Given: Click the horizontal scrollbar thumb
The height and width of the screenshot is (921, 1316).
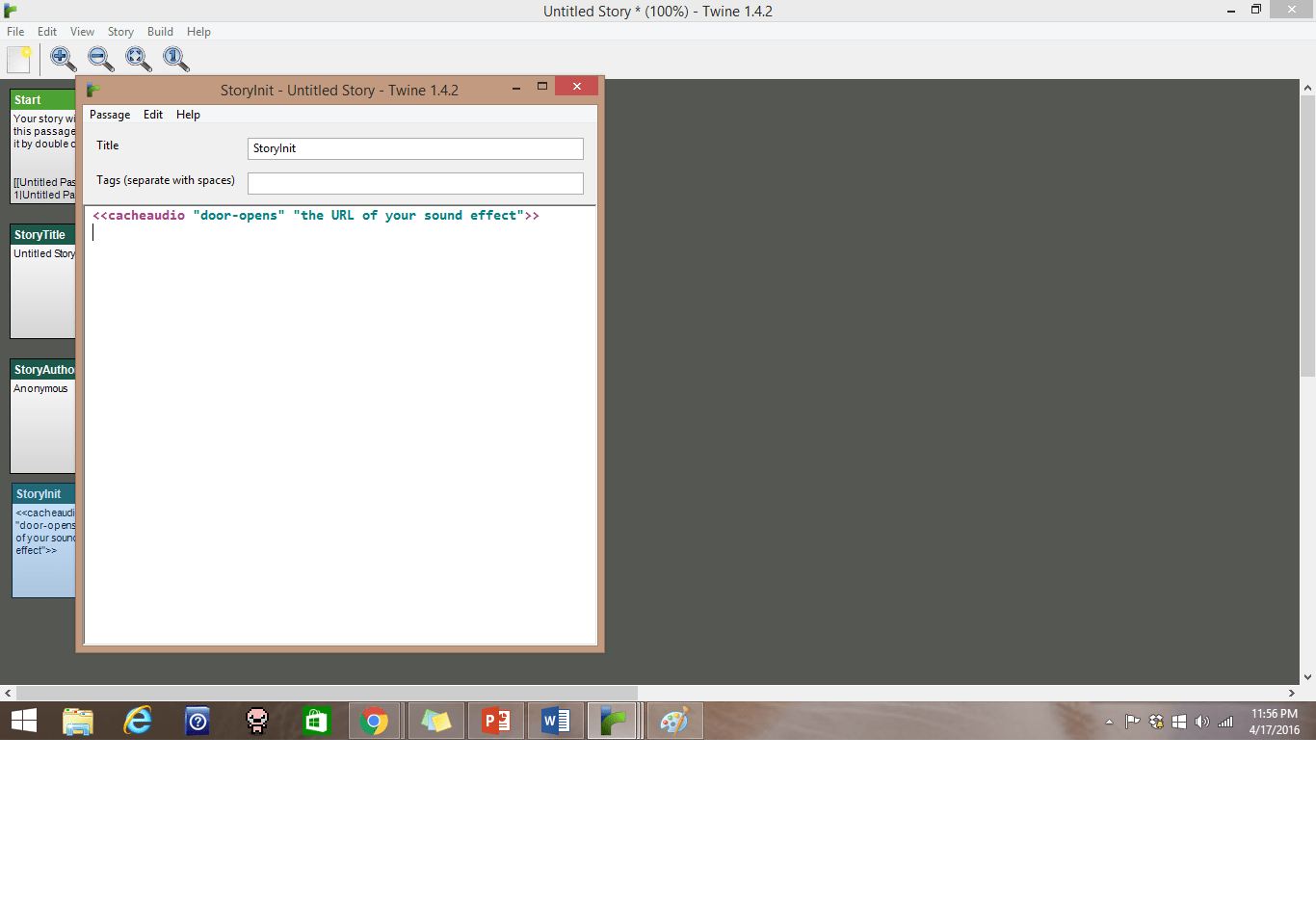Looking at the screenshot, I should [327, 693].
